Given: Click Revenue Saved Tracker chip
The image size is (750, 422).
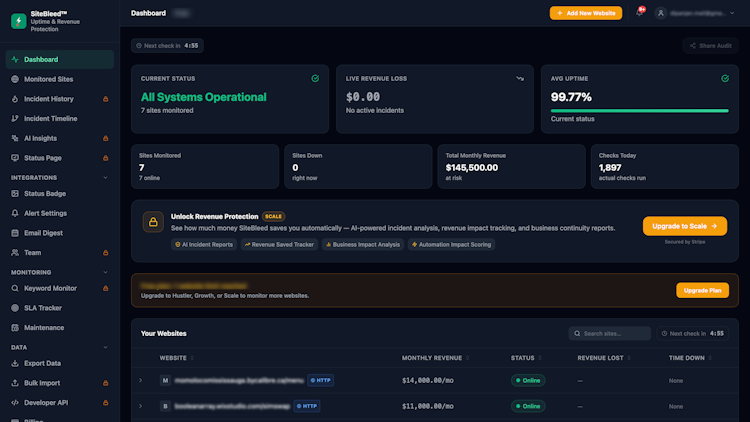Looking at the screenshot, I should pos(279,244).
